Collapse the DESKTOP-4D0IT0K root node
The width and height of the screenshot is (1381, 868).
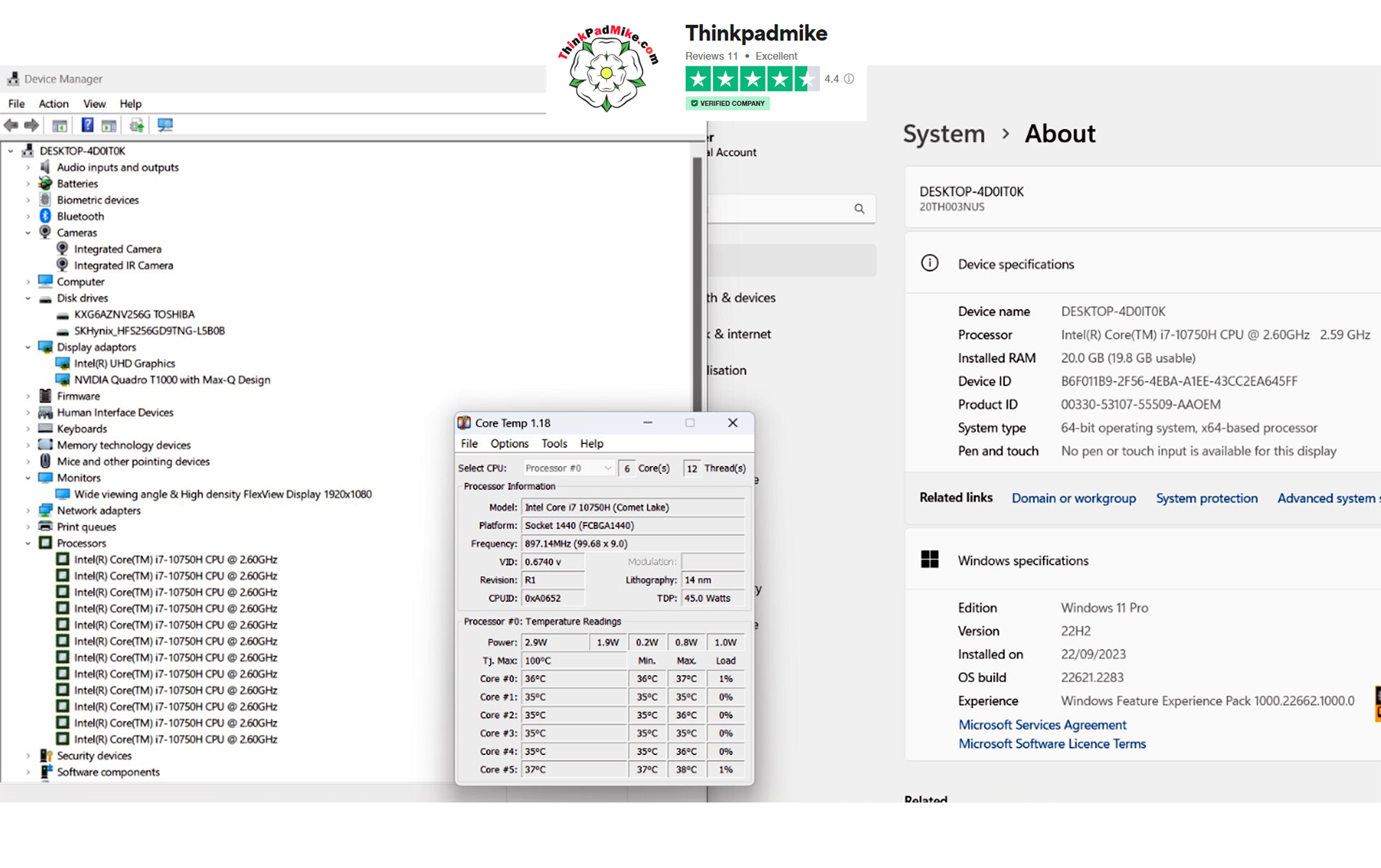10,151
